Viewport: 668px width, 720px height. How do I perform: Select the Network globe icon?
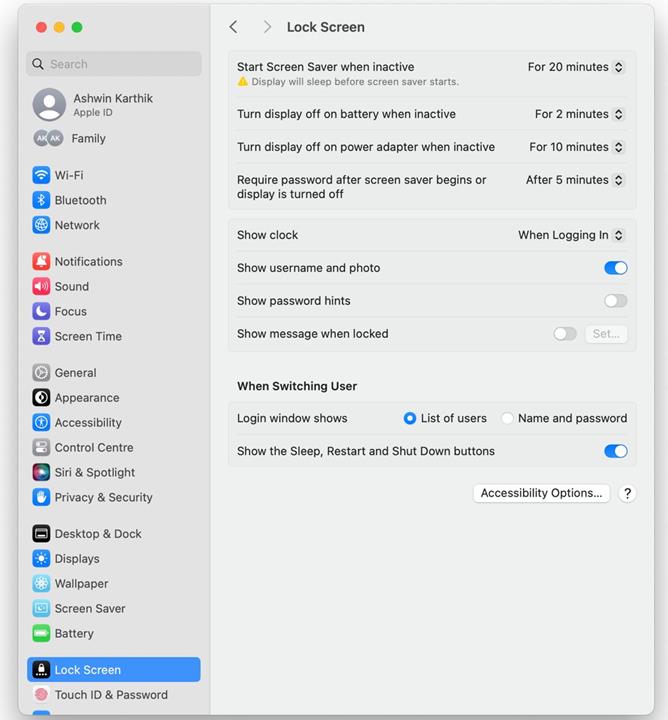coord(41,225)
